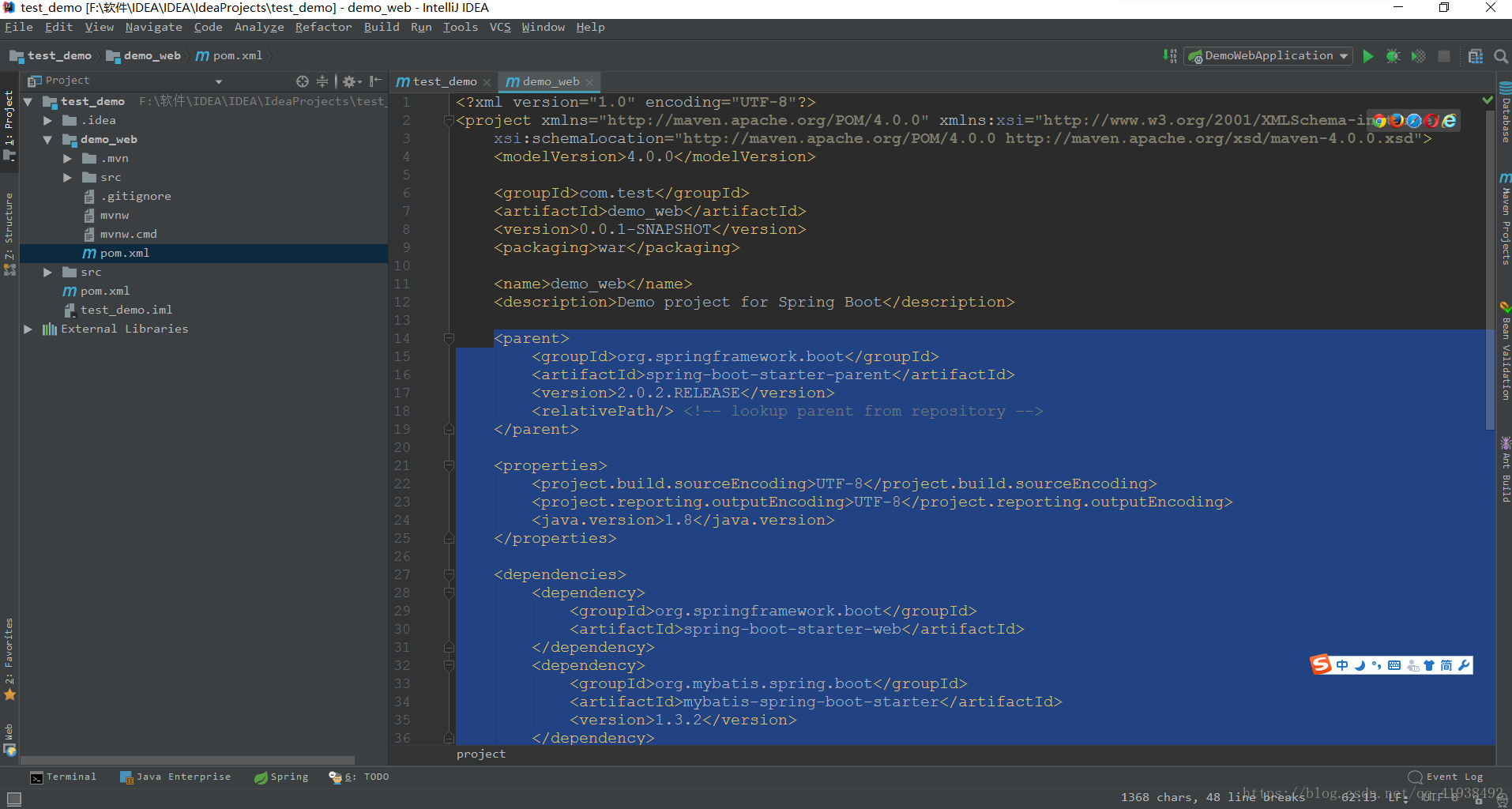This screenshot has height=809, width=1512.
Task: Open DemoWebApplication run configuration dropdown
Action: pyautogui.click(x=1268, y=56)
